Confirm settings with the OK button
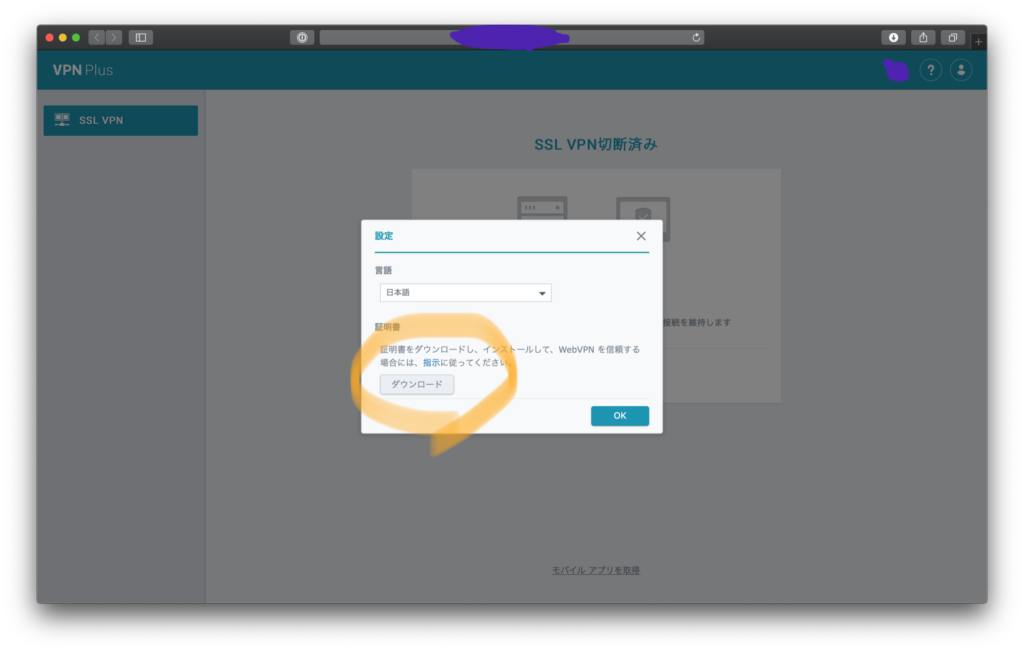The image size is (1024, 652). 619,416
